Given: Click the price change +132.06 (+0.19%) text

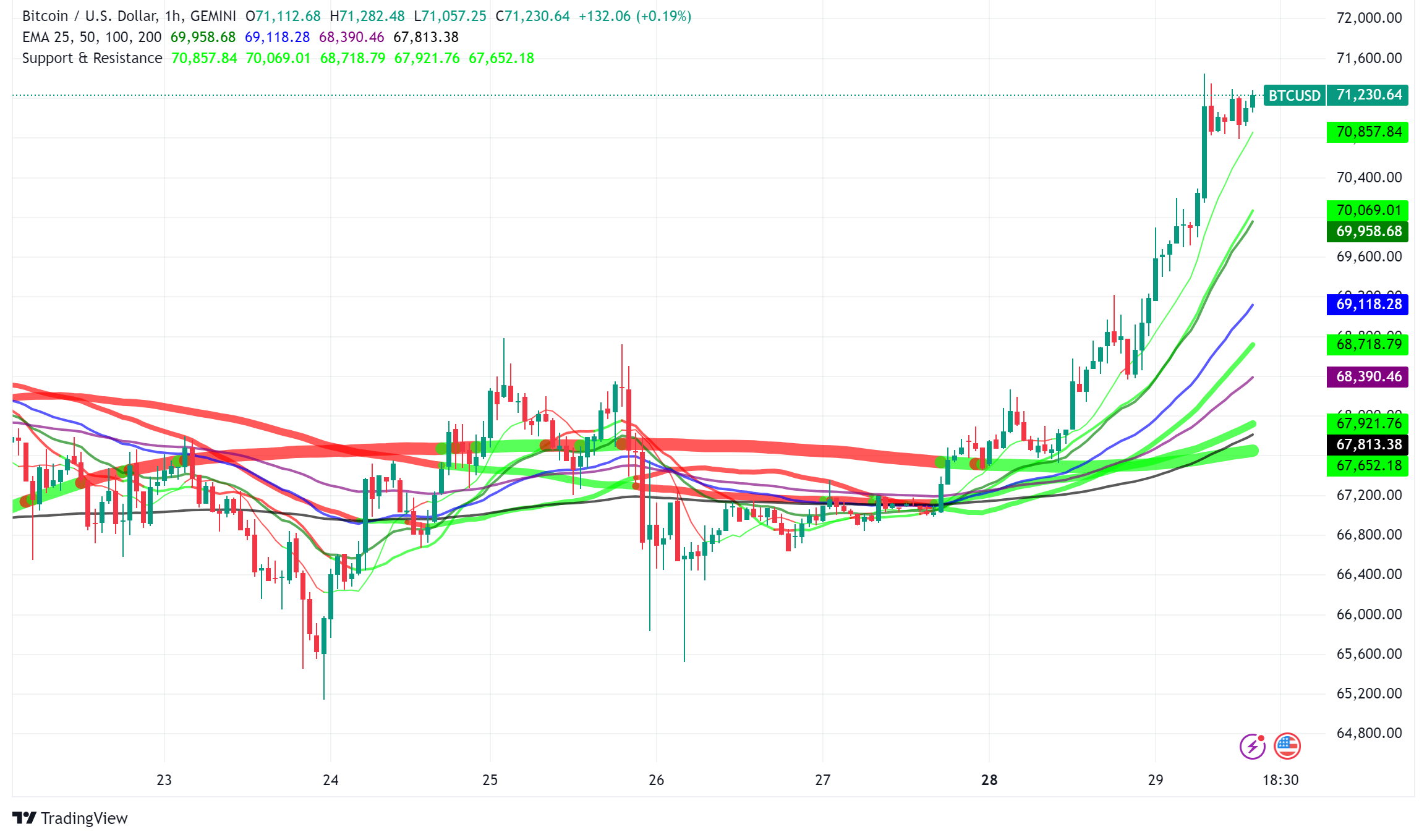Looking at the screenshot, I should [x=635, y=16].
